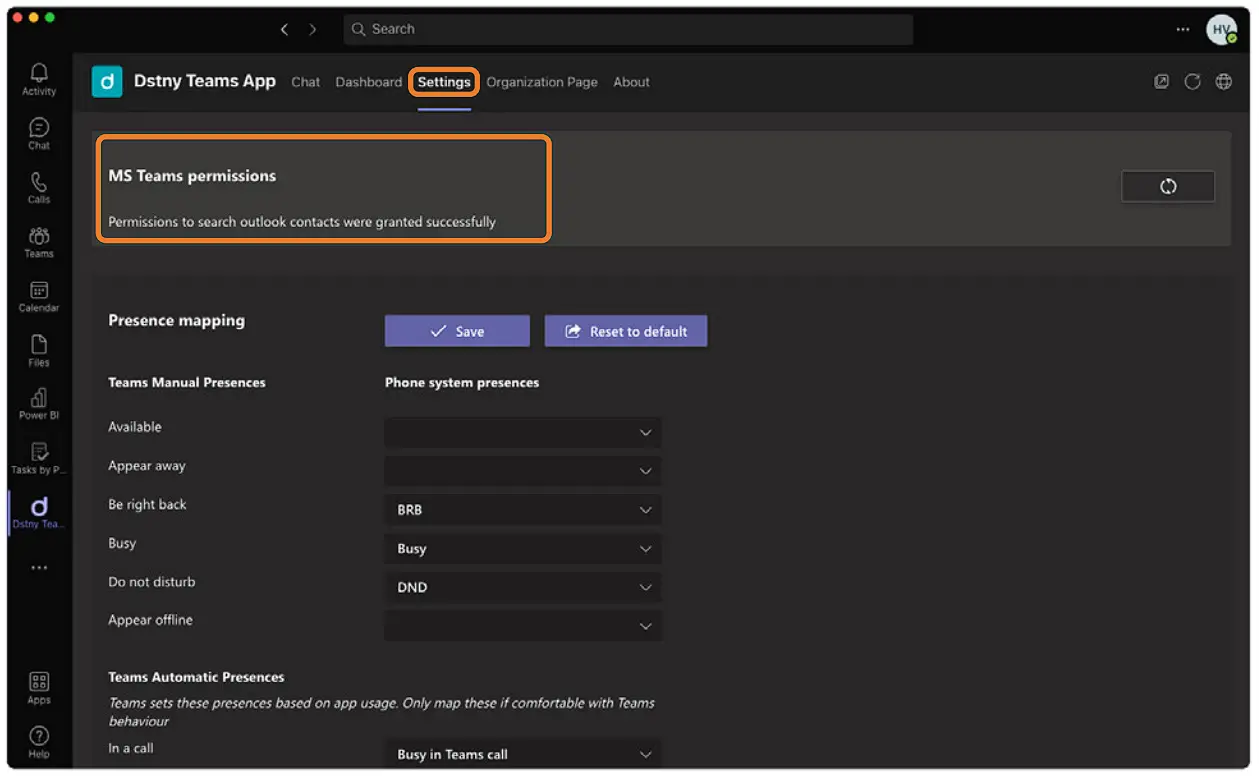1259x779 pixels.
Task: Click the Search input field
Action: coord(628,29)
